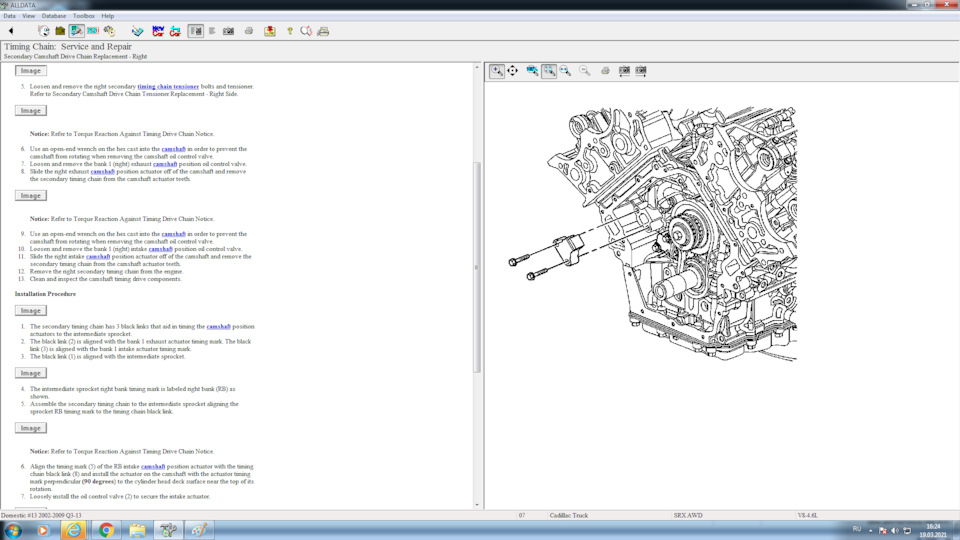Open Google Chrome from the taskbar
This screenshot has height=540, width=960.
(x=106, y=530)
